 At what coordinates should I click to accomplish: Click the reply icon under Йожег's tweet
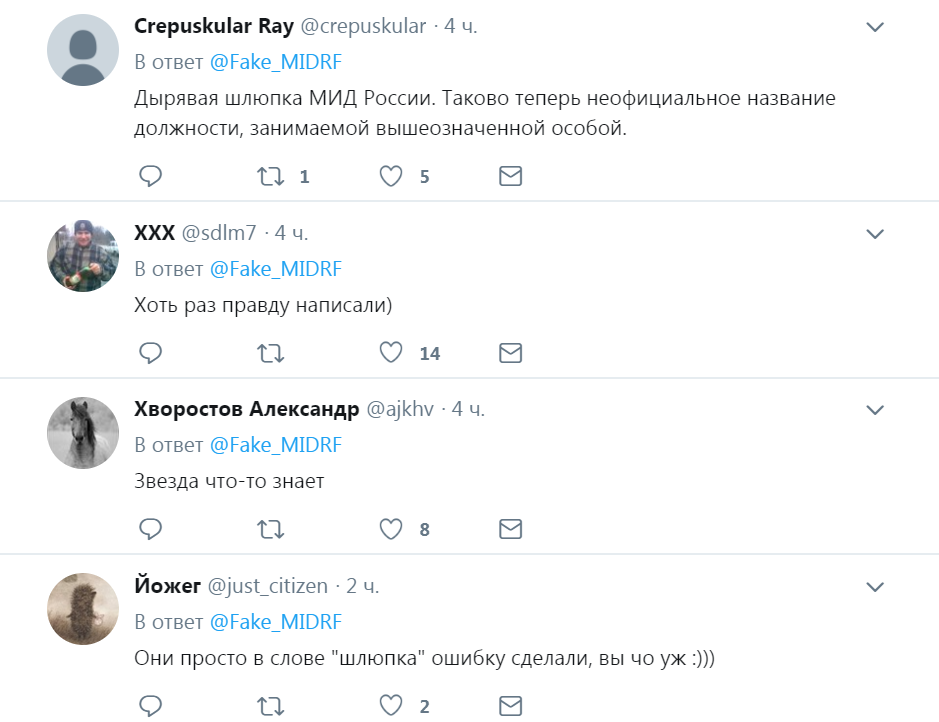pos(151,705)
